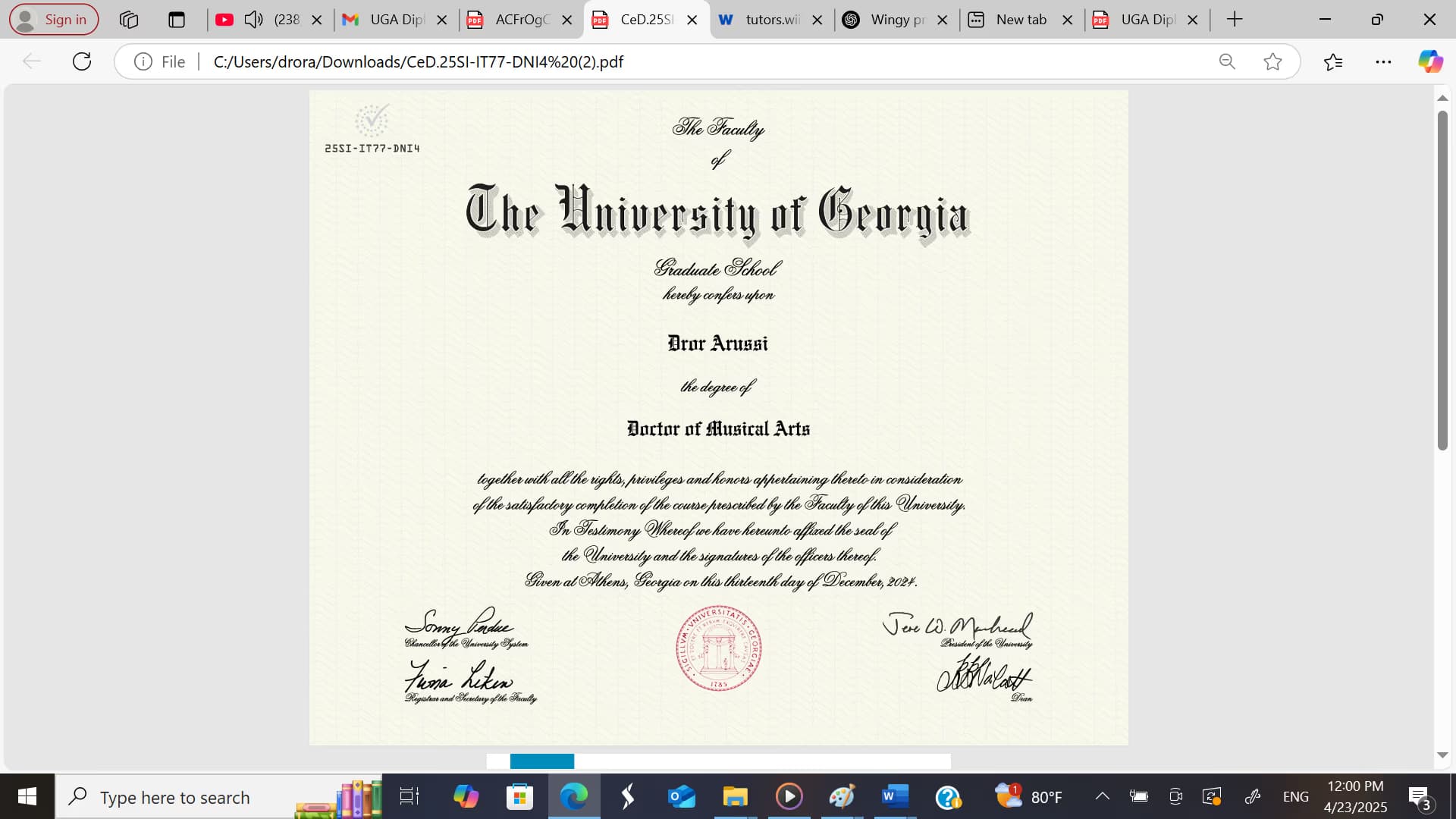Zoom out using the address bar magnifier icon
This screenshot has width=1456, height=819.
[x=1226, y=61]
